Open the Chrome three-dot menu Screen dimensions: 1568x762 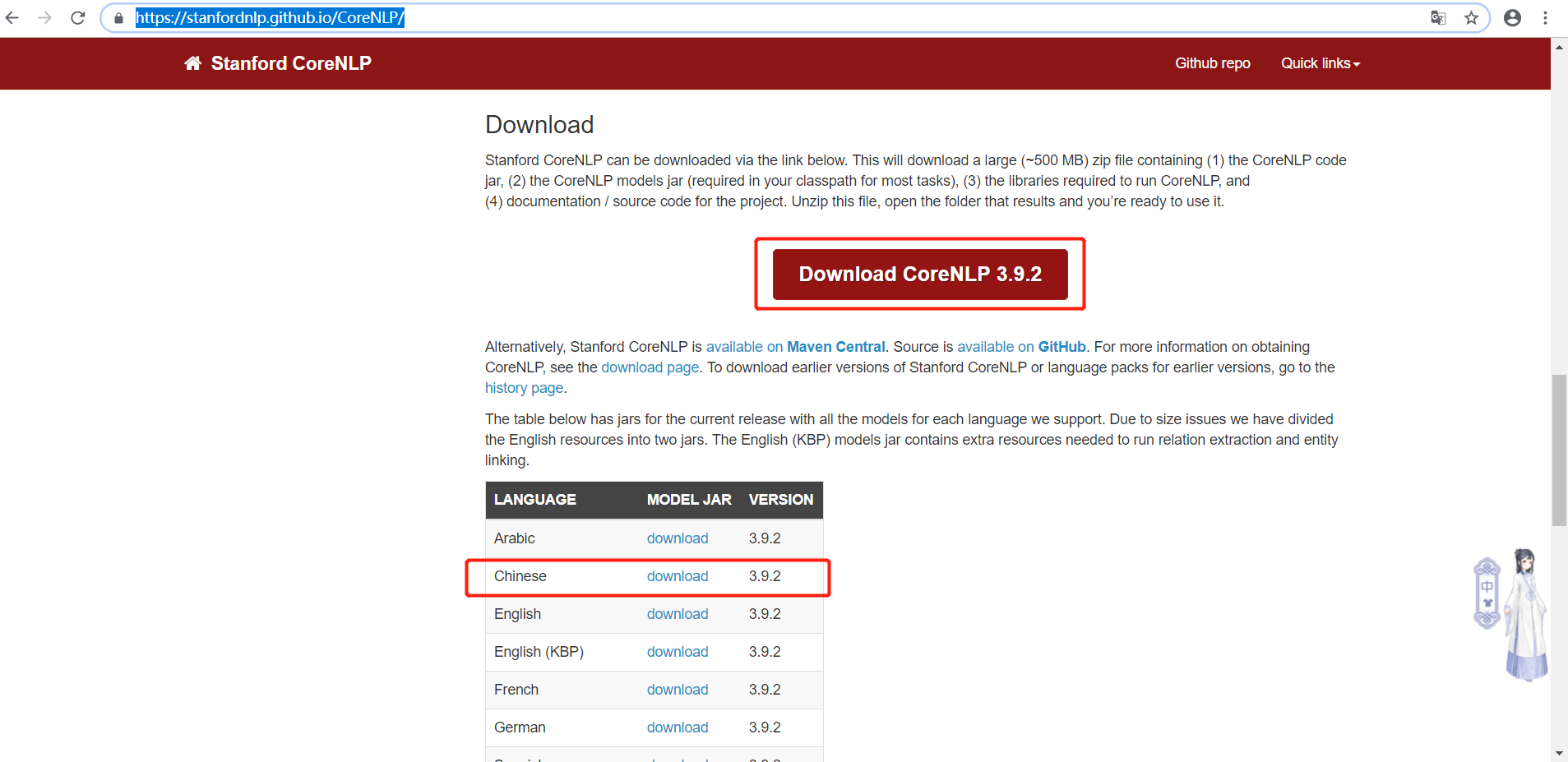(x=1545, y=17)
